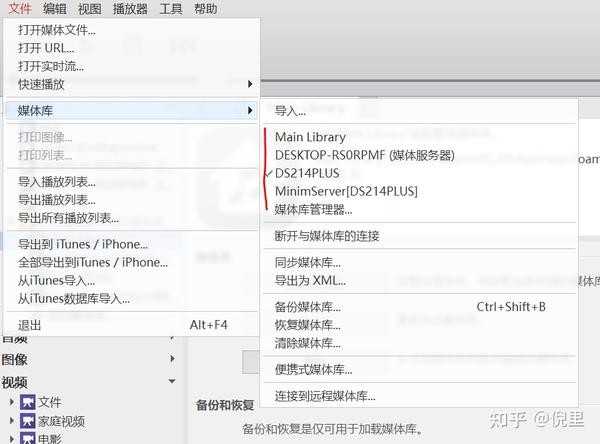This screenshot has height=444, width=600.
Task: Click the 电影 video icon
Action: (x=28, y=439)
